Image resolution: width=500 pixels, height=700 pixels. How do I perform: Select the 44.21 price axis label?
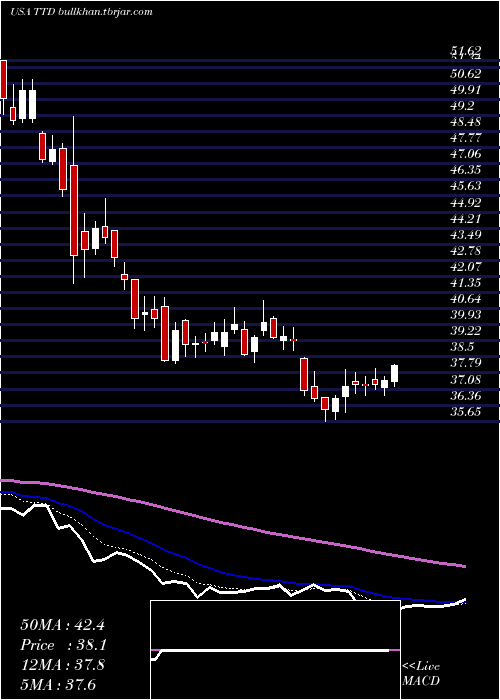click(x=466, y=219)
